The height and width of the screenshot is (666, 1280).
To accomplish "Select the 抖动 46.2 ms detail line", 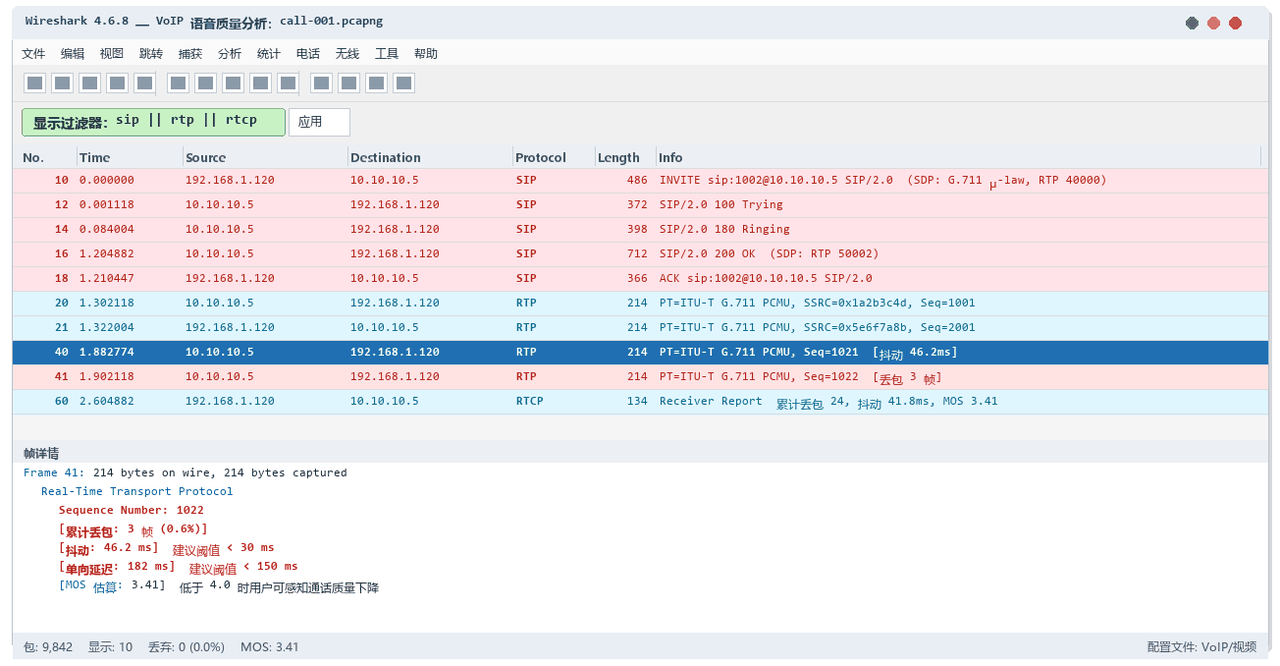I will [166, 548].
